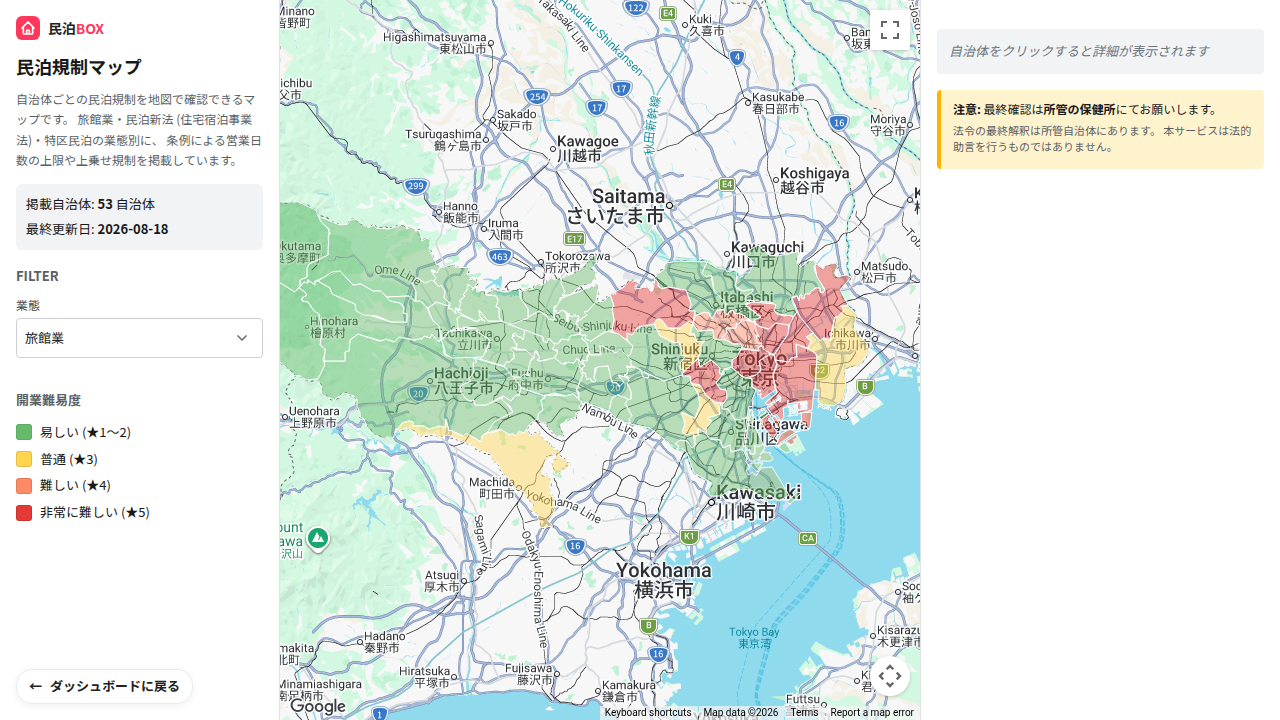
Task: Click the green mountain park marker
Action: click(x=318, y=539)
